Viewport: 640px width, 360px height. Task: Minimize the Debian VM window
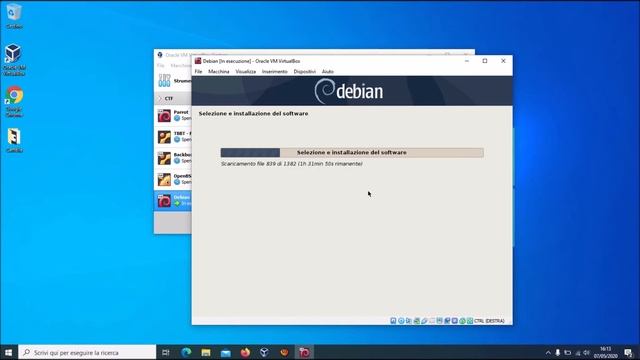[x=467, y=61]
